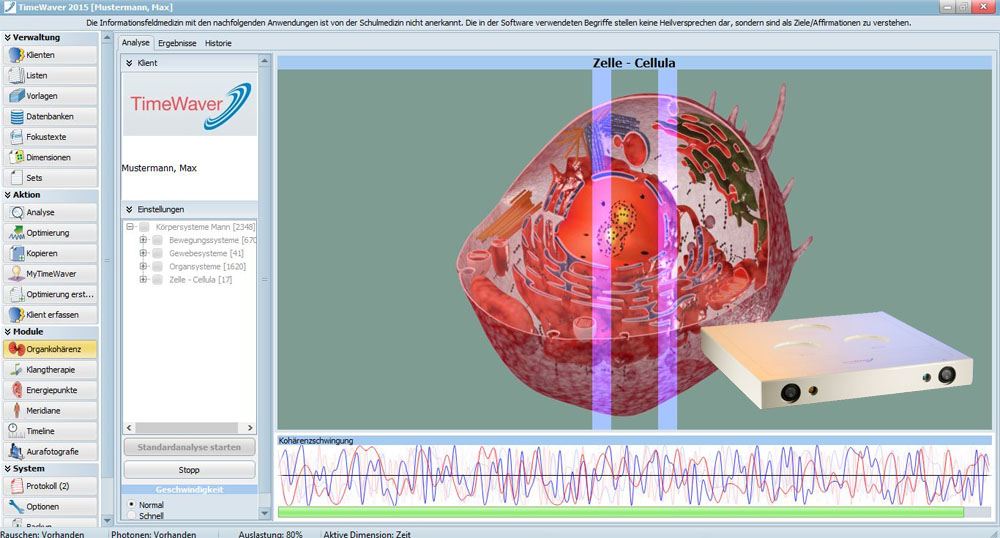The width and height of the screenshot is (1000, 538).
Task: Open the Meridiane module icon
Action: pos(17,411)
